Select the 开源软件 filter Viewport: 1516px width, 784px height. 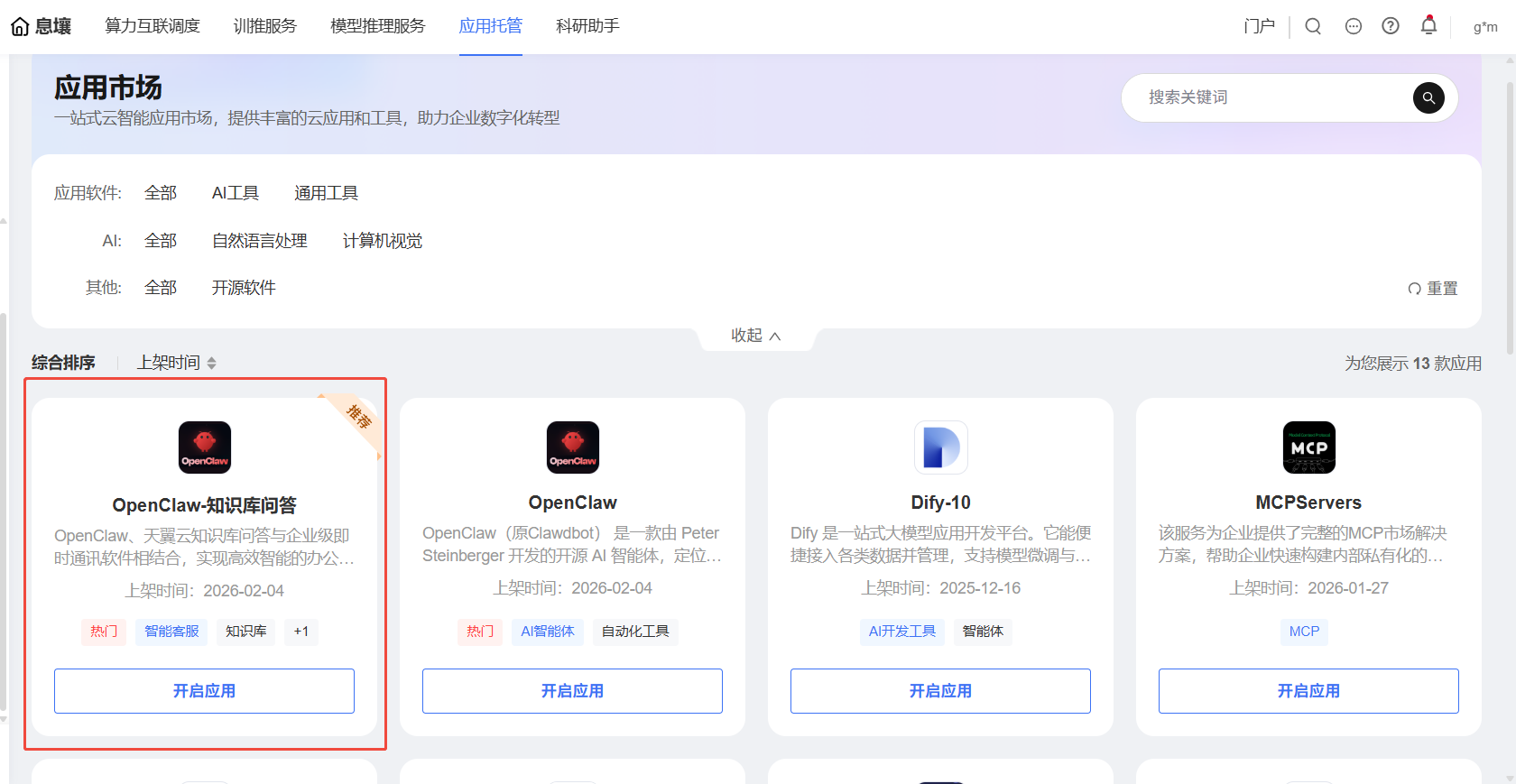[x=244, y=288]
